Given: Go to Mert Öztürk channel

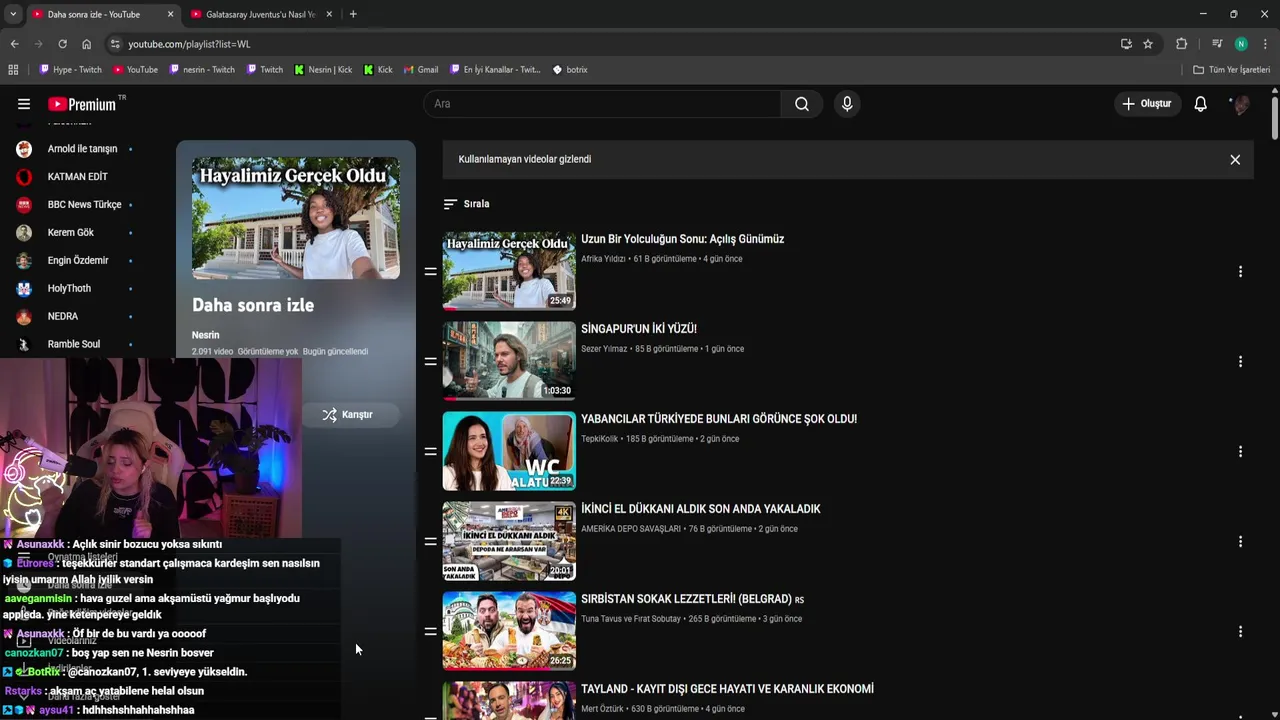Looking at the screenshot, I should [603, 709].
